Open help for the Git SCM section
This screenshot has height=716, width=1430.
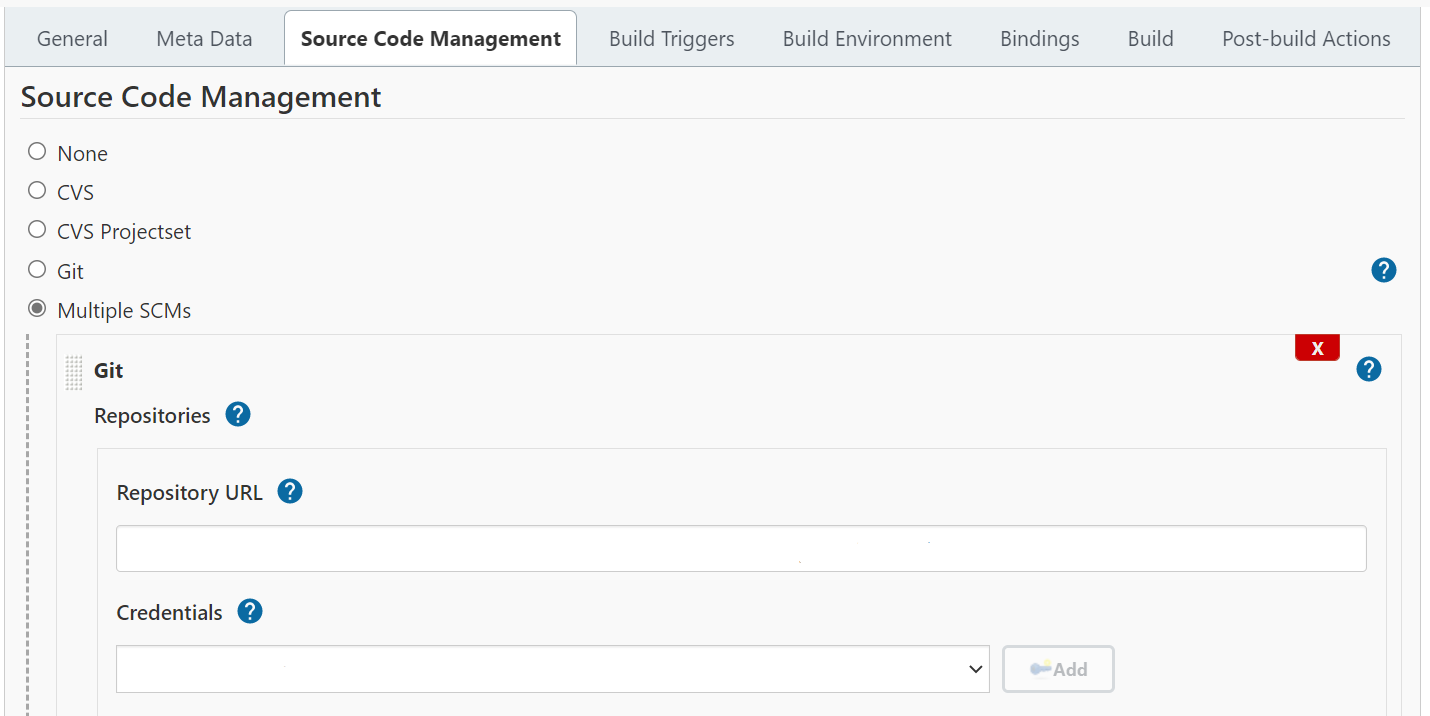click(1368, 370)
